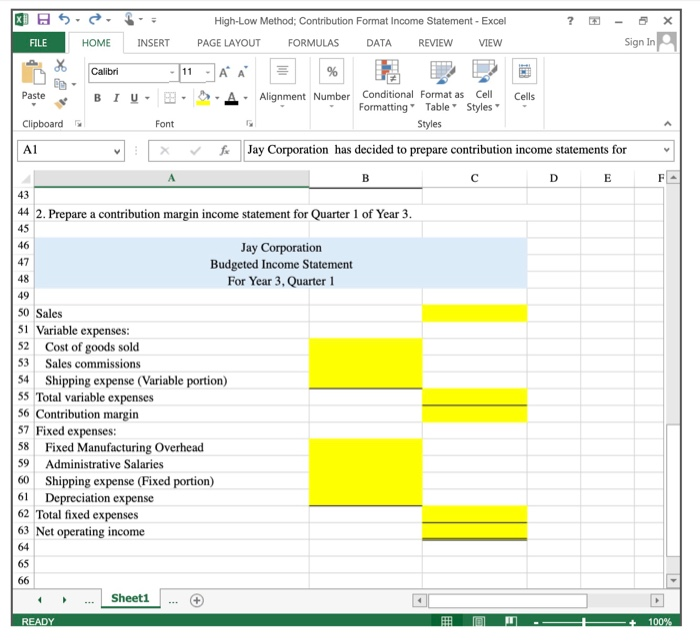Open Cell Styles gallery
The height and width of the screenshot is (641, 700).
point(483,86)
